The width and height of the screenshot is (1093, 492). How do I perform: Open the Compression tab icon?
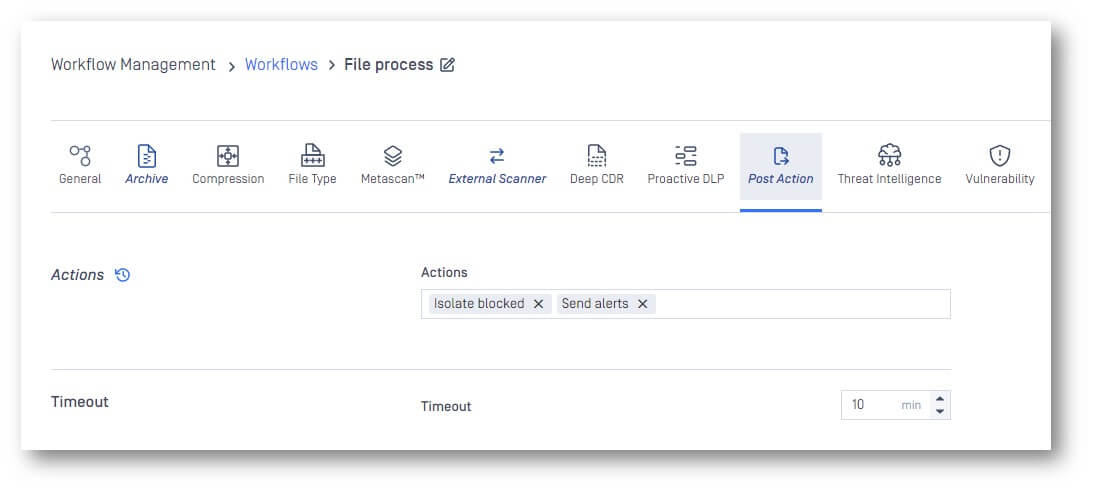[228, 155]
